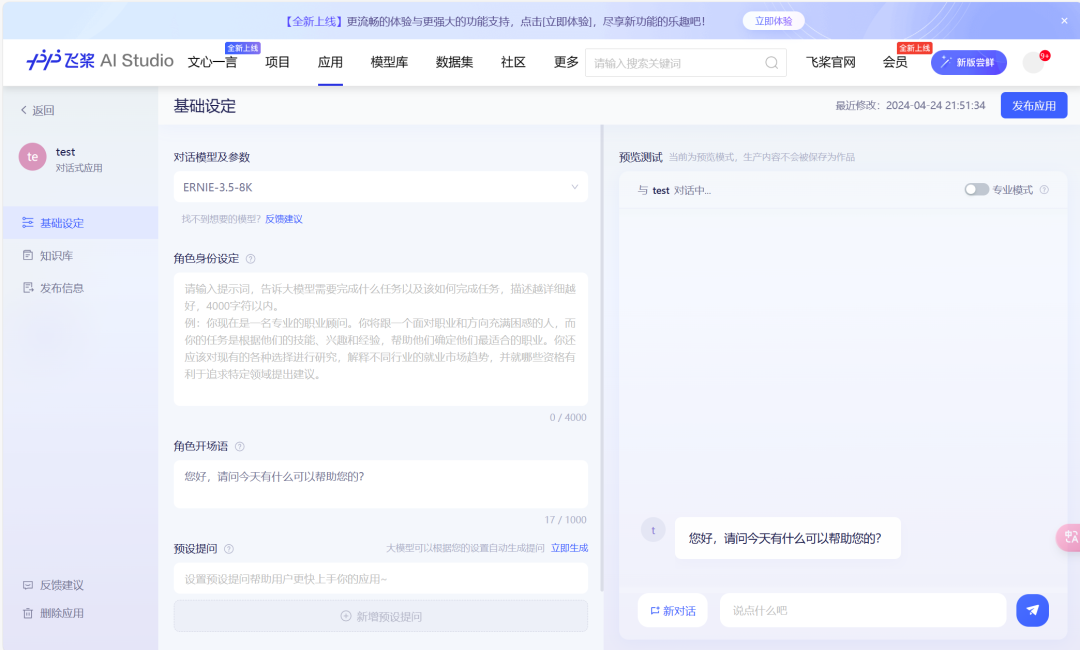Screen dimensions: 1080x650
Task: Click the floating translate icon at right edge
Action: [1070, 537]
